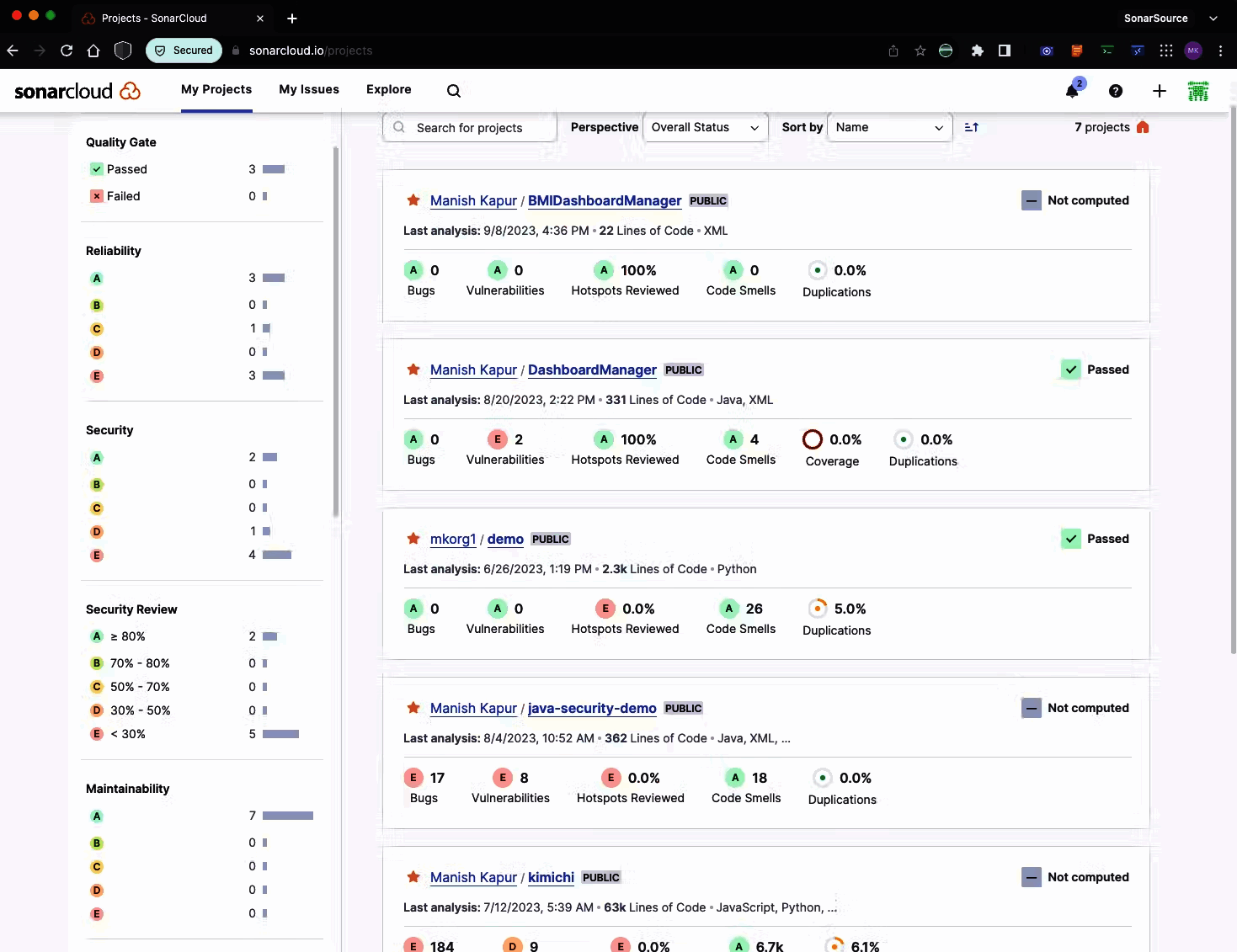Open the Overall Status perspective dropdown
The image size is (1237, 952).
pyautogui.click(x=705, y=127)
